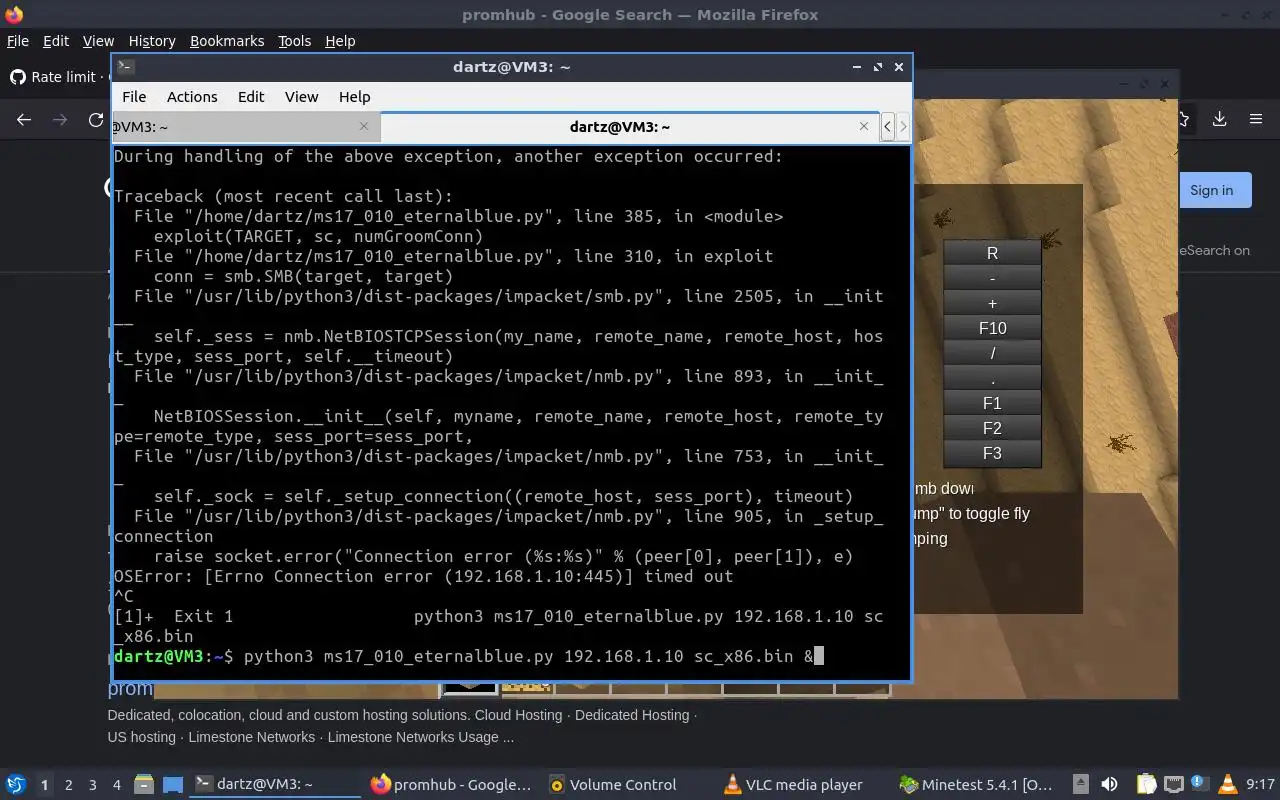The image size is (1280, 800).
Task: Open the terminal View menu
Action: (x=301, y=97)
